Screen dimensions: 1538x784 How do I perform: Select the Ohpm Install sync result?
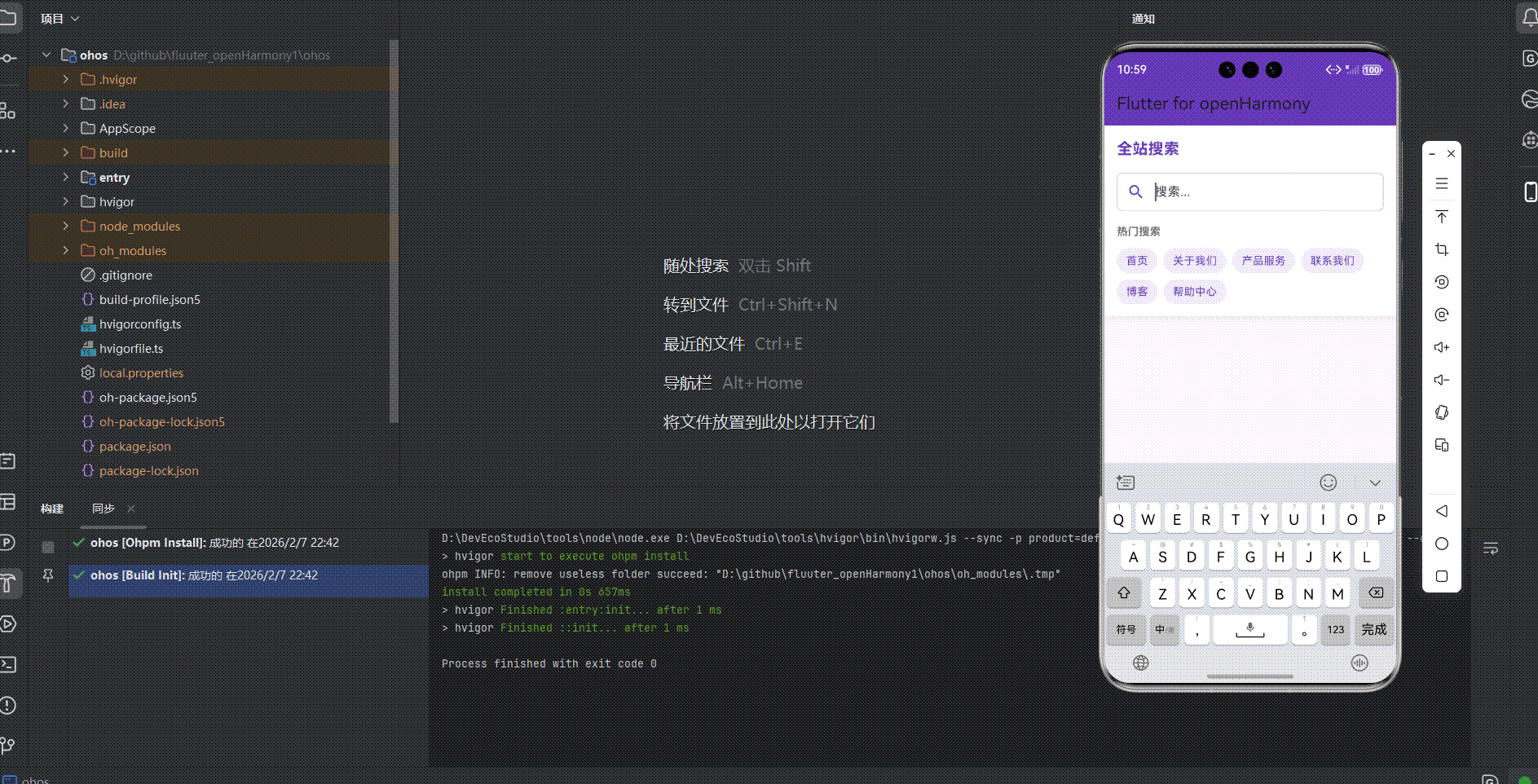(249, 543)
